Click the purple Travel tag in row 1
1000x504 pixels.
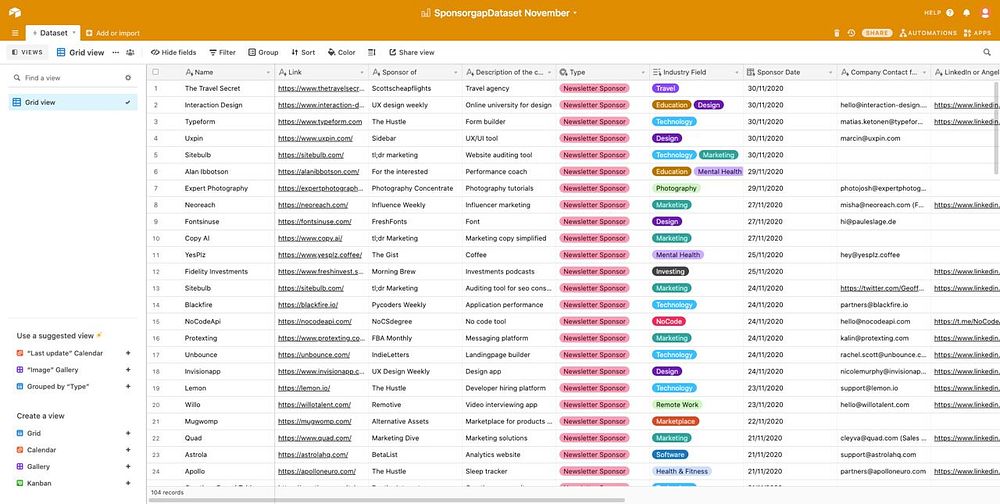pyautogui.click(x=665, y=88)
